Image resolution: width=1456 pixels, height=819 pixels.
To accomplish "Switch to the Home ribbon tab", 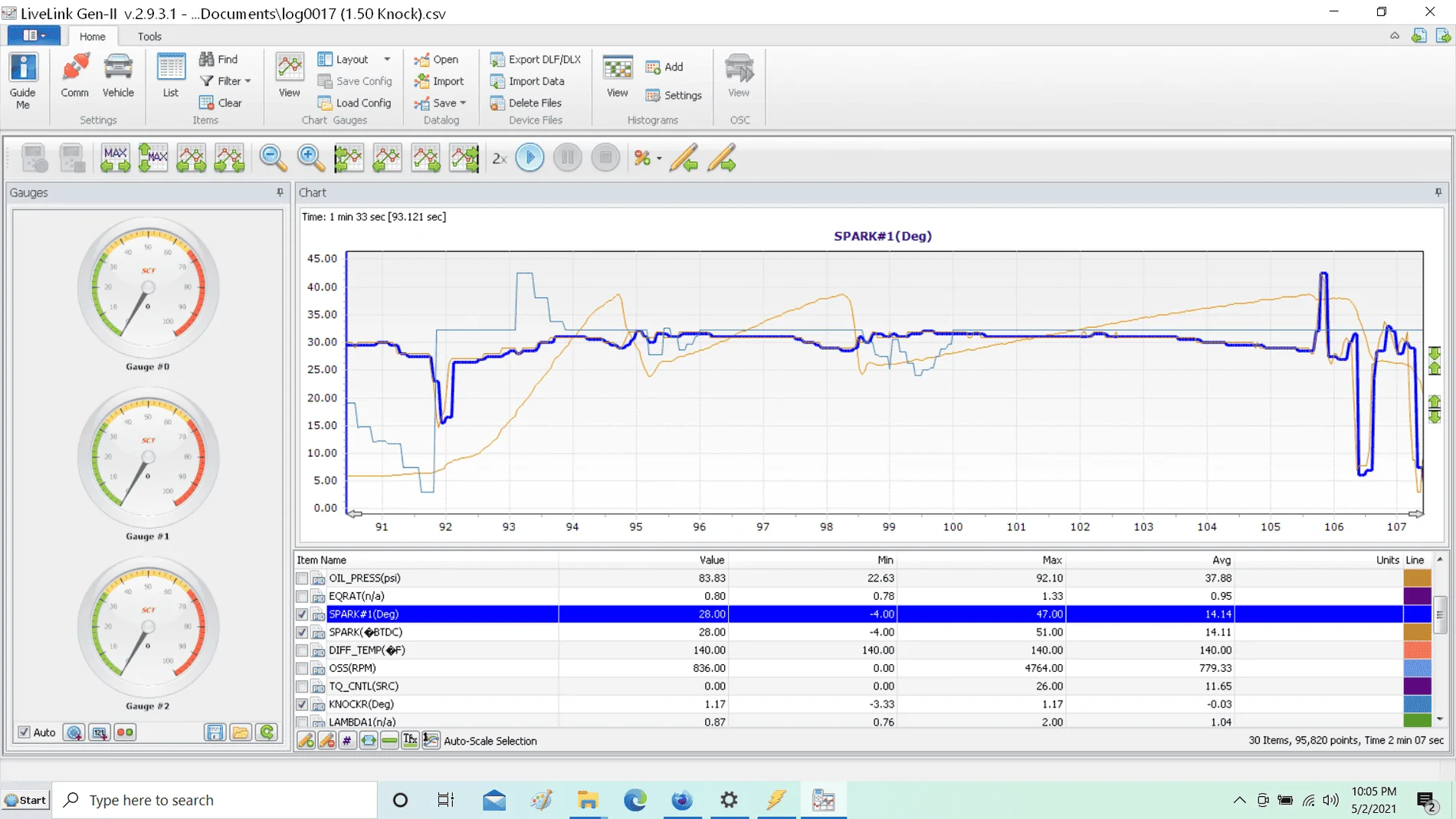I will pyautogui.click(x=92, y=36).
